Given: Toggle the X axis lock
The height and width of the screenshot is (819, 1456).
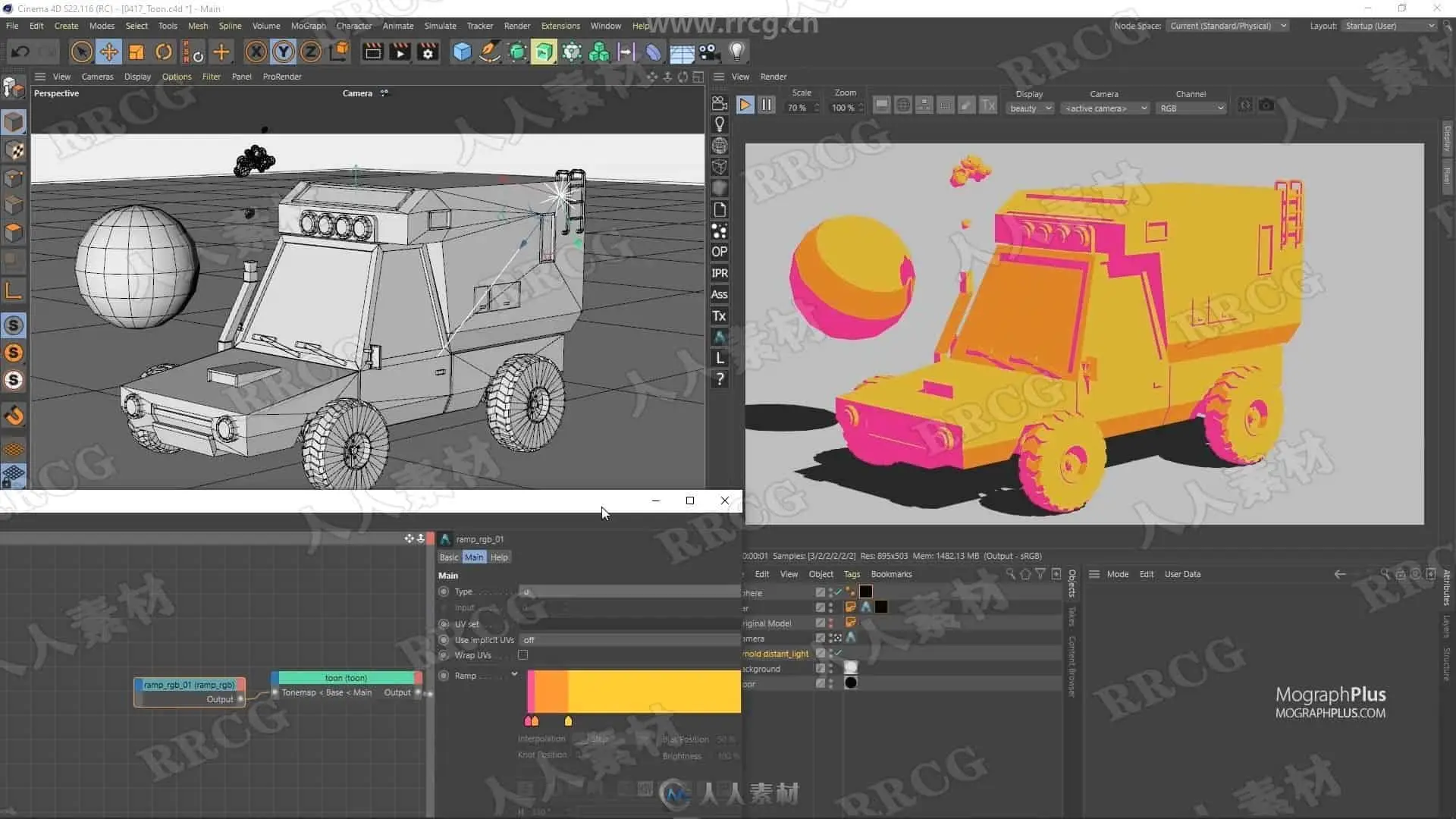Looking at the screenshot, I should pyautogui.click(x=256, y=52).
